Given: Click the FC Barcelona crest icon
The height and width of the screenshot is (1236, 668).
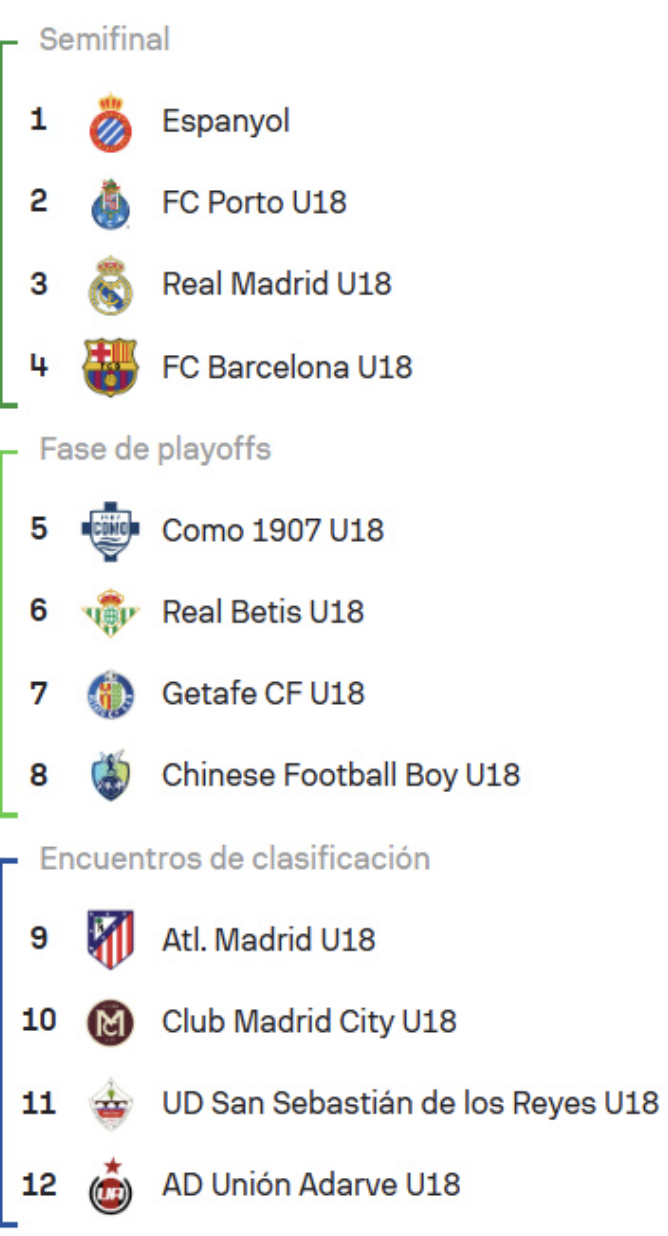Looking at the screenshot, I should tap(110, 367).
